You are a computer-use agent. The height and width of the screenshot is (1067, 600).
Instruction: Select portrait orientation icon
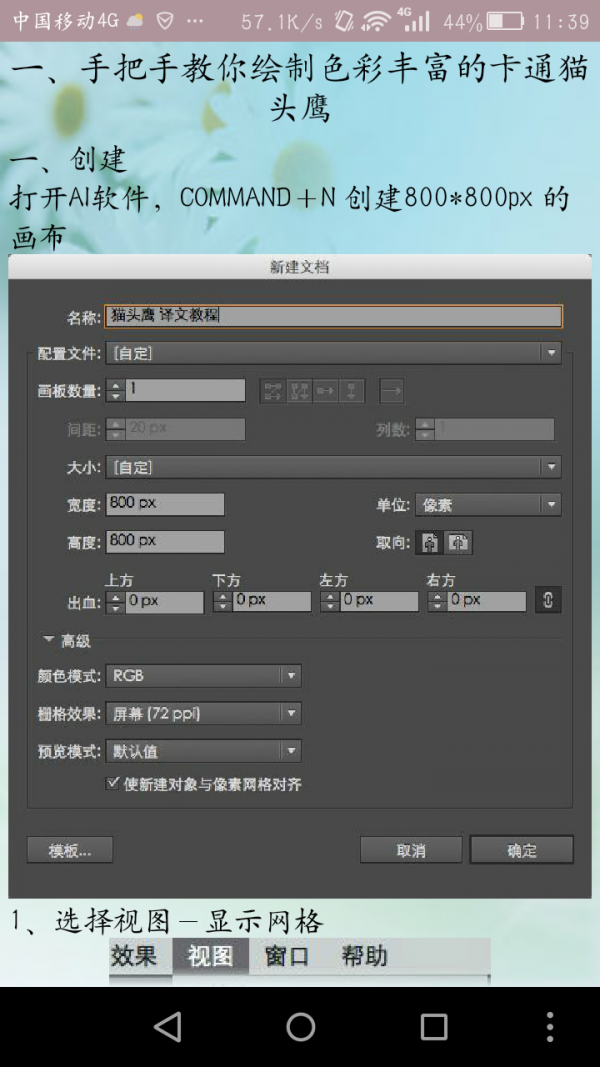tap(431, 542)
